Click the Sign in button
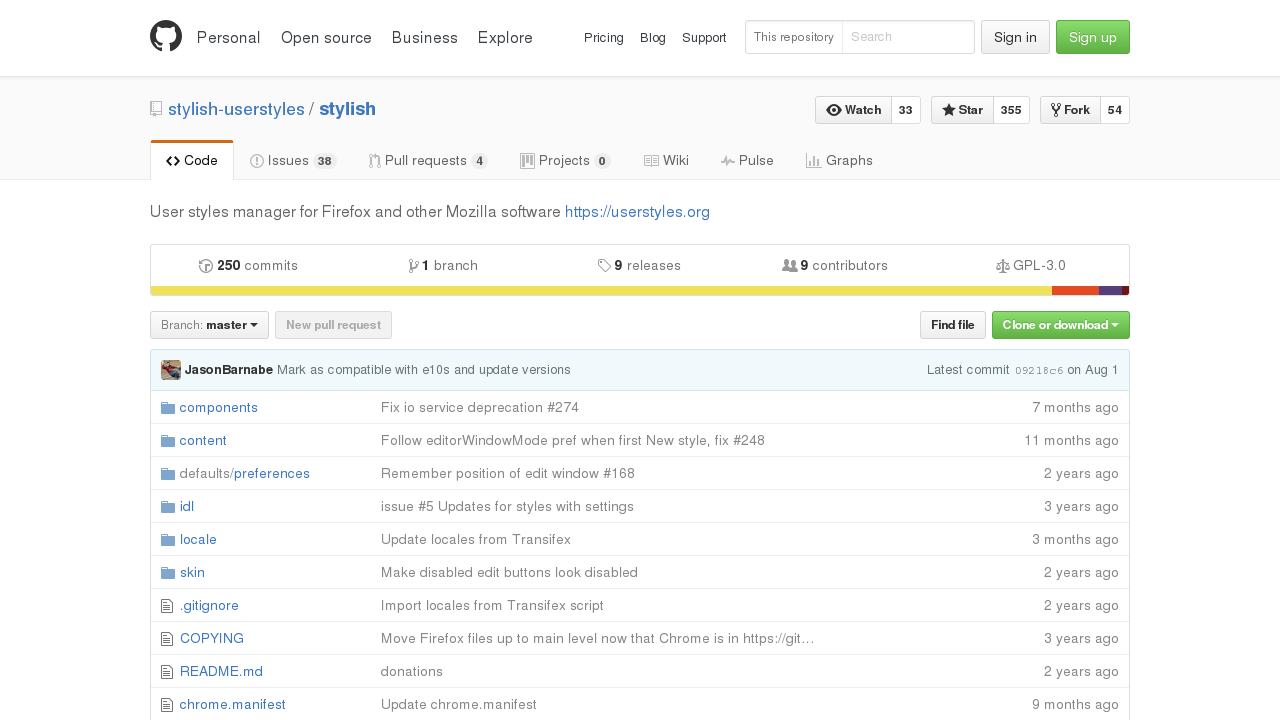The height and width of the screenshot is (720, 1280). (x=1015, y=37)
